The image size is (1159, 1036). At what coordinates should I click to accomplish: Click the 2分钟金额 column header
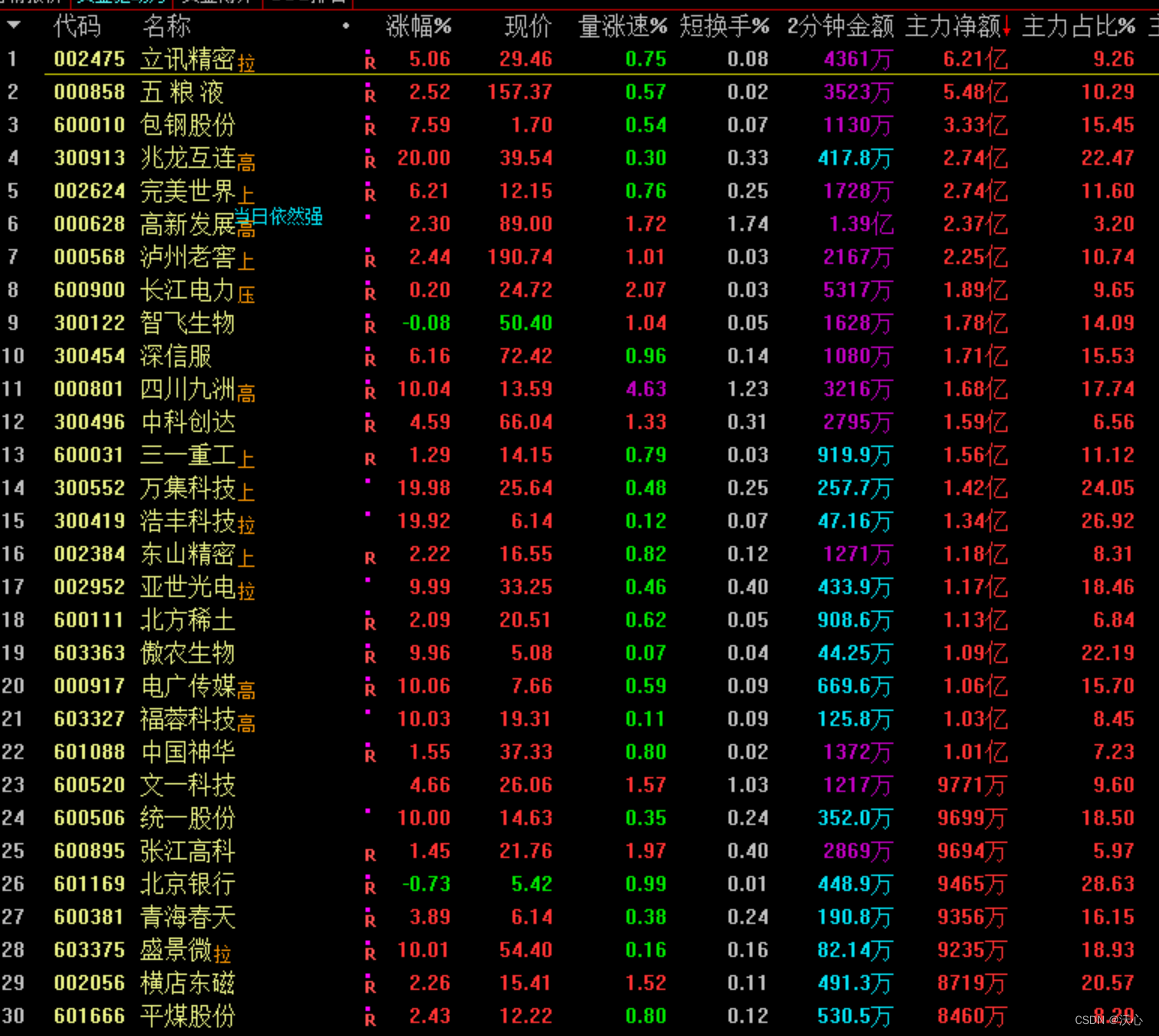[840, 27]
